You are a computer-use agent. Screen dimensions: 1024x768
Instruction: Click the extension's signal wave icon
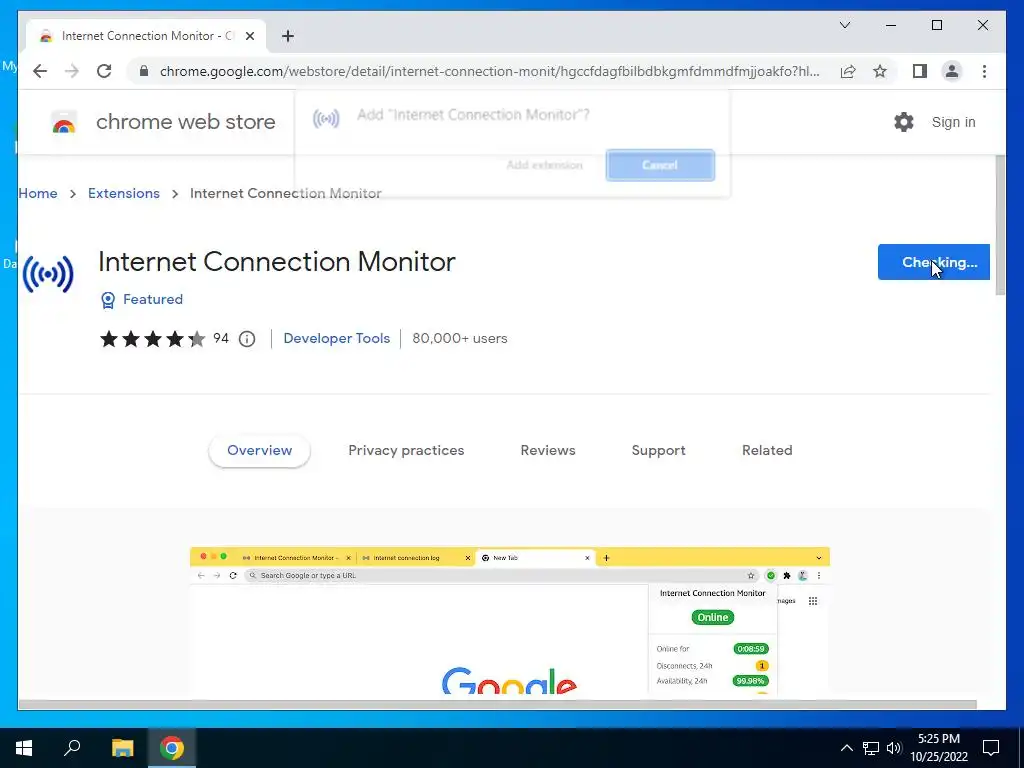point(48,274)
